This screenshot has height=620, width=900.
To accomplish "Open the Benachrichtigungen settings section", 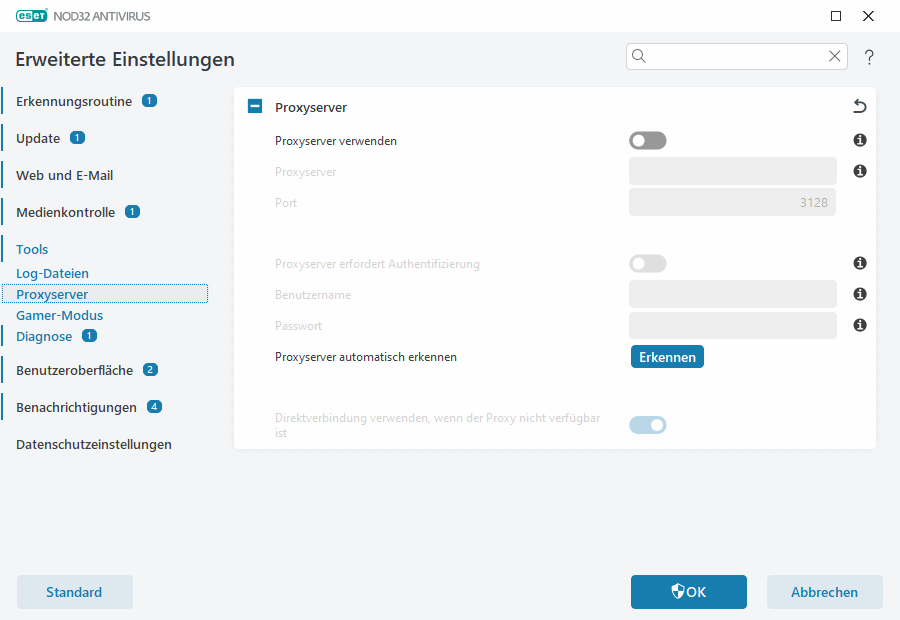I will (x=77, y=407).
